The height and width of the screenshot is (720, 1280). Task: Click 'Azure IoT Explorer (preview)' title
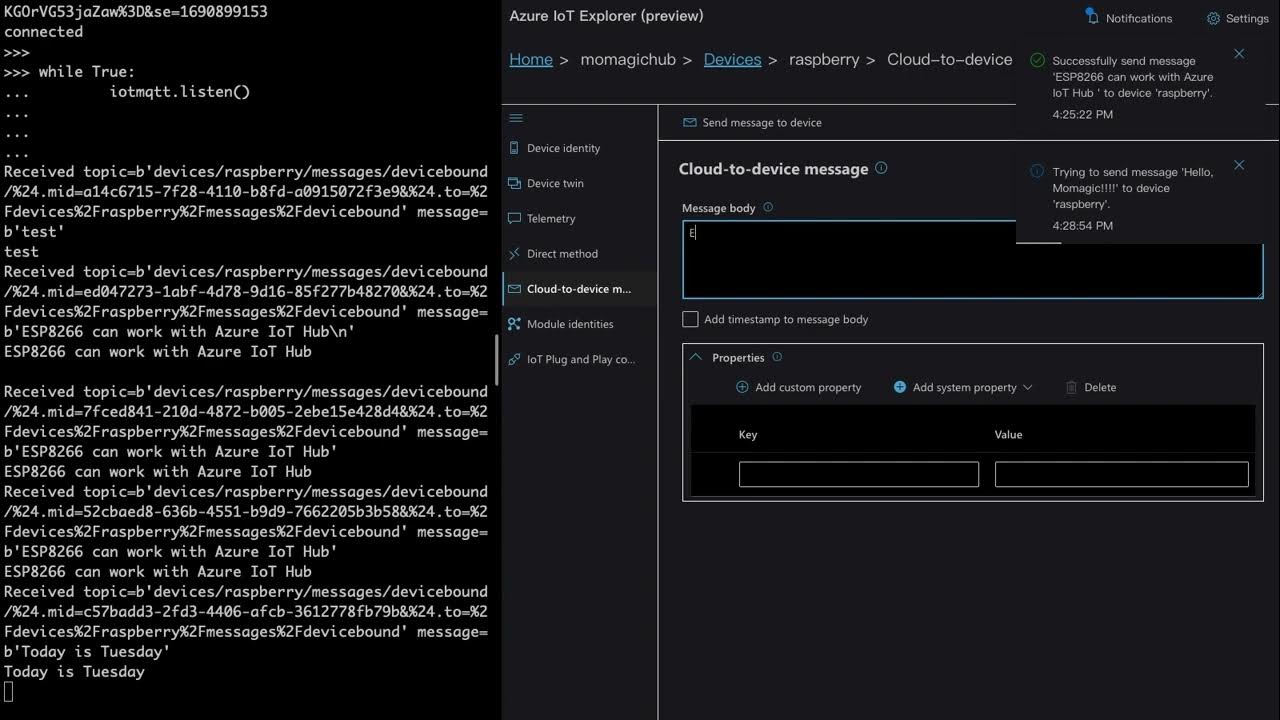pyautogui.click(x=606, y=16)
